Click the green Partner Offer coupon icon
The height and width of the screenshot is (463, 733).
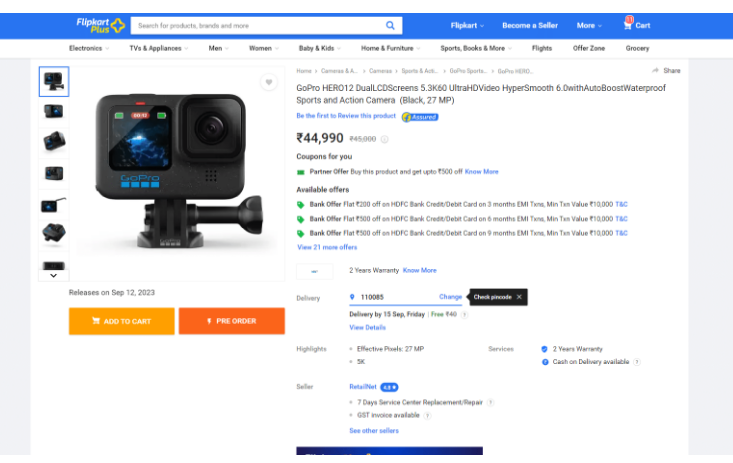coord(301,172)
